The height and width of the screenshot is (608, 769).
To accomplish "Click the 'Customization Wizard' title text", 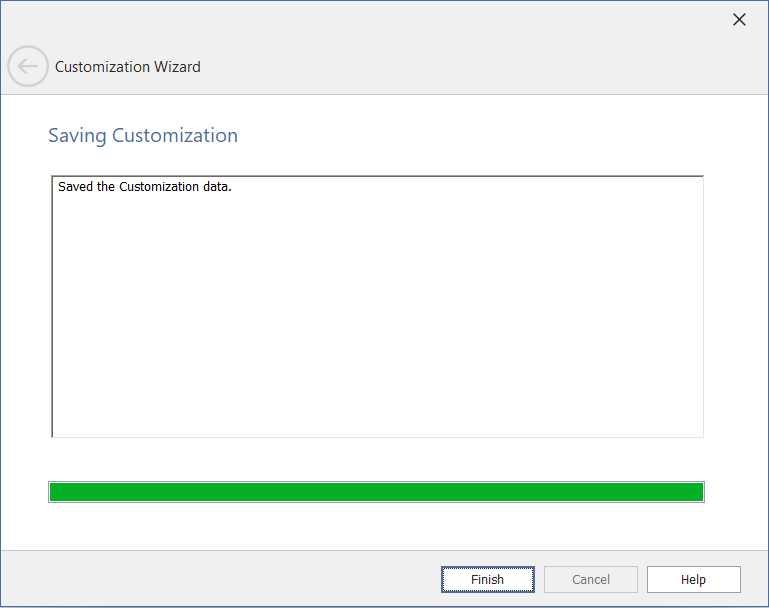I will coord(128,67).
